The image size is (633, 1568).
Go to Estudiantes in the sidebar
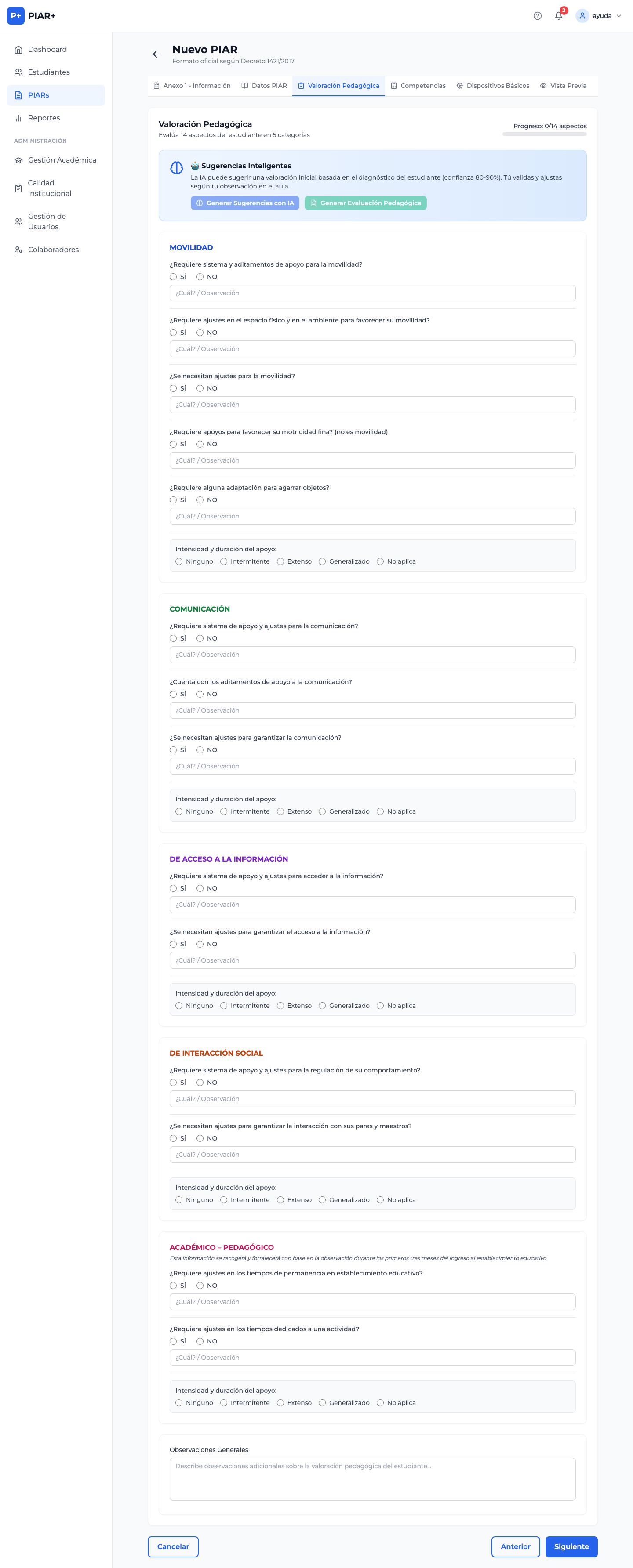[49, 72]
